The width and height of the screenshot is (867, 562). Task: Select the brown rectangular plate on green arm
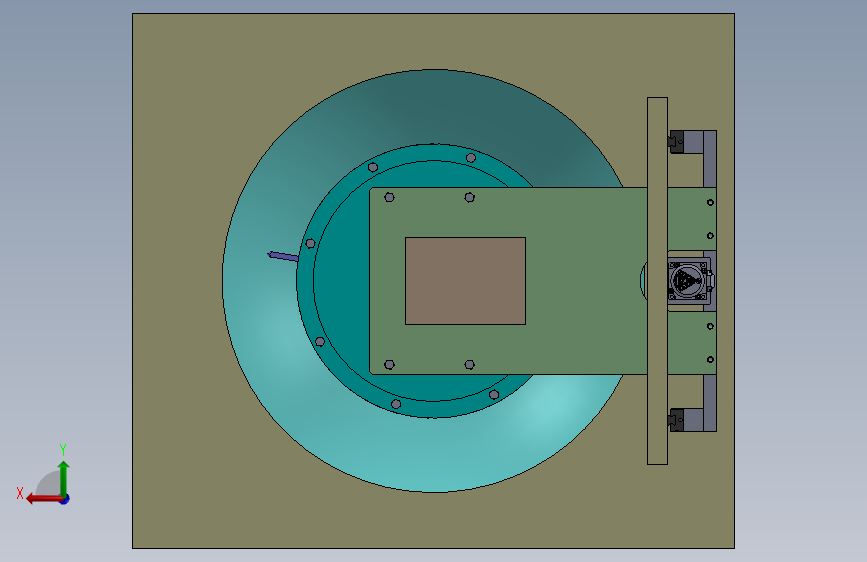tap(466, 281)
